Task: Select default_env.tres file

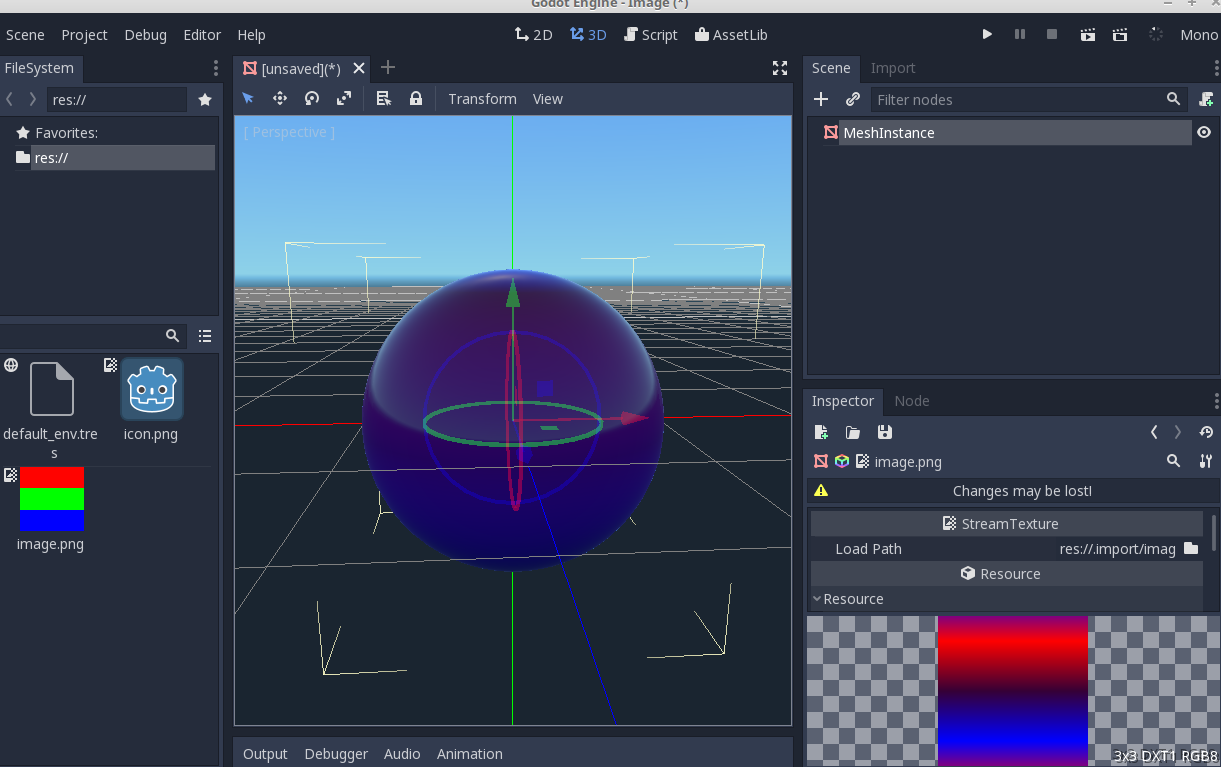Action: [51, 408]
